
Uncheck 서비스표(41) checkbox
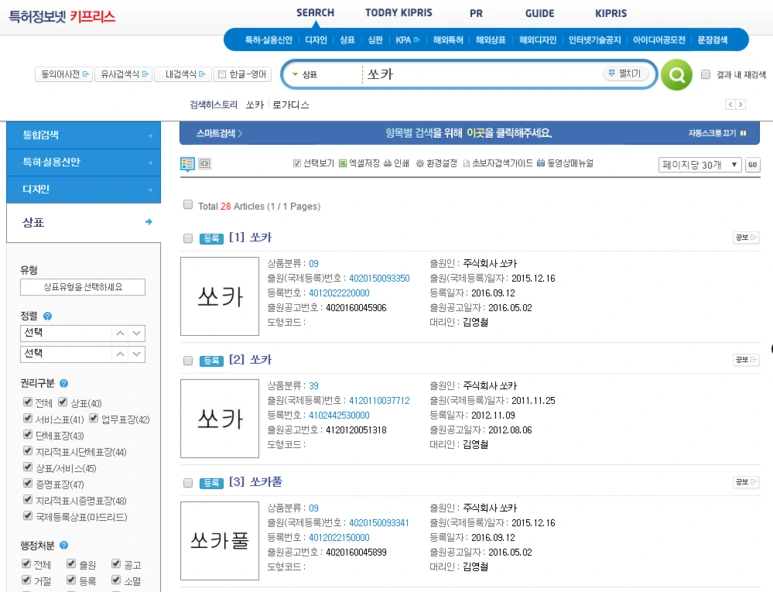tap(28, 418)
